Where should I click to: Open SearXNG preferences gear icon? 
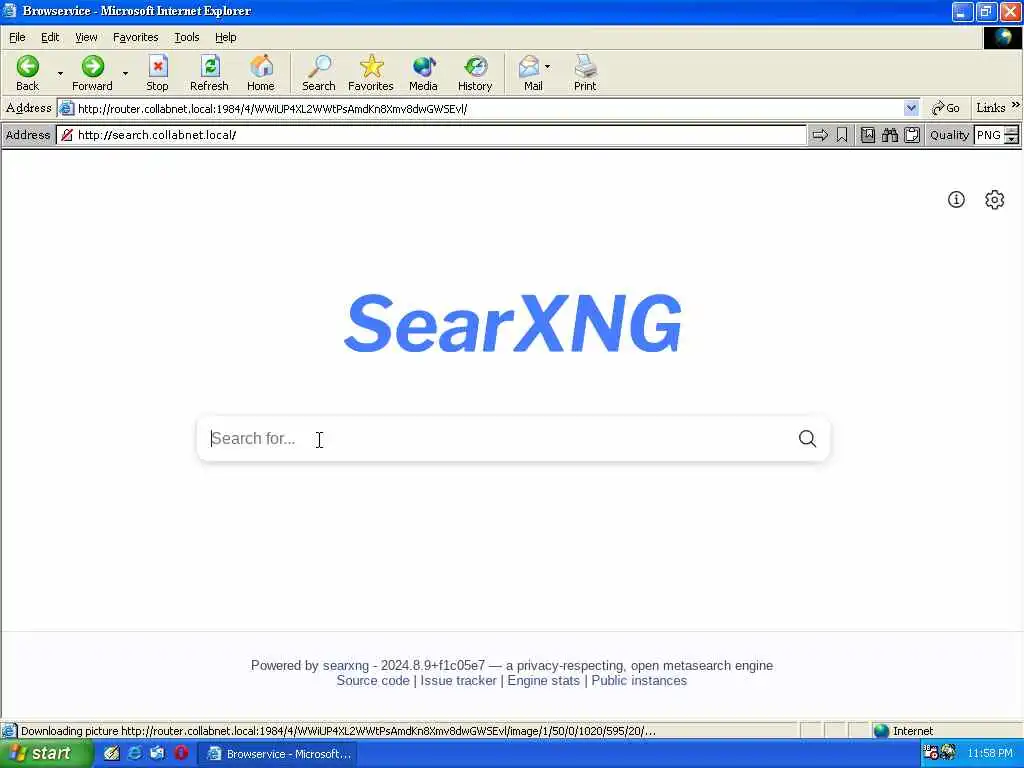994,200
